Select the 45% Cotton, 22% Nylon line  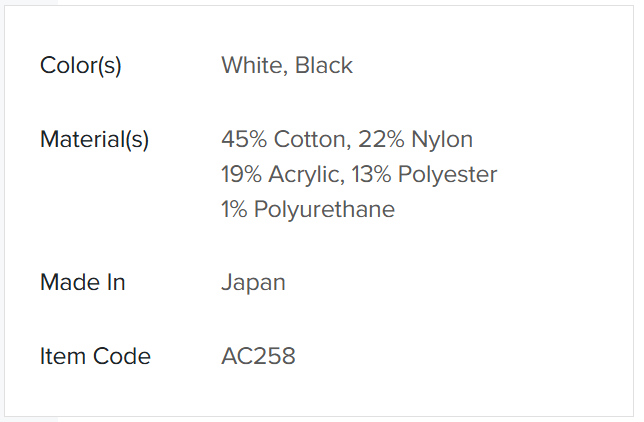point(347,139)
